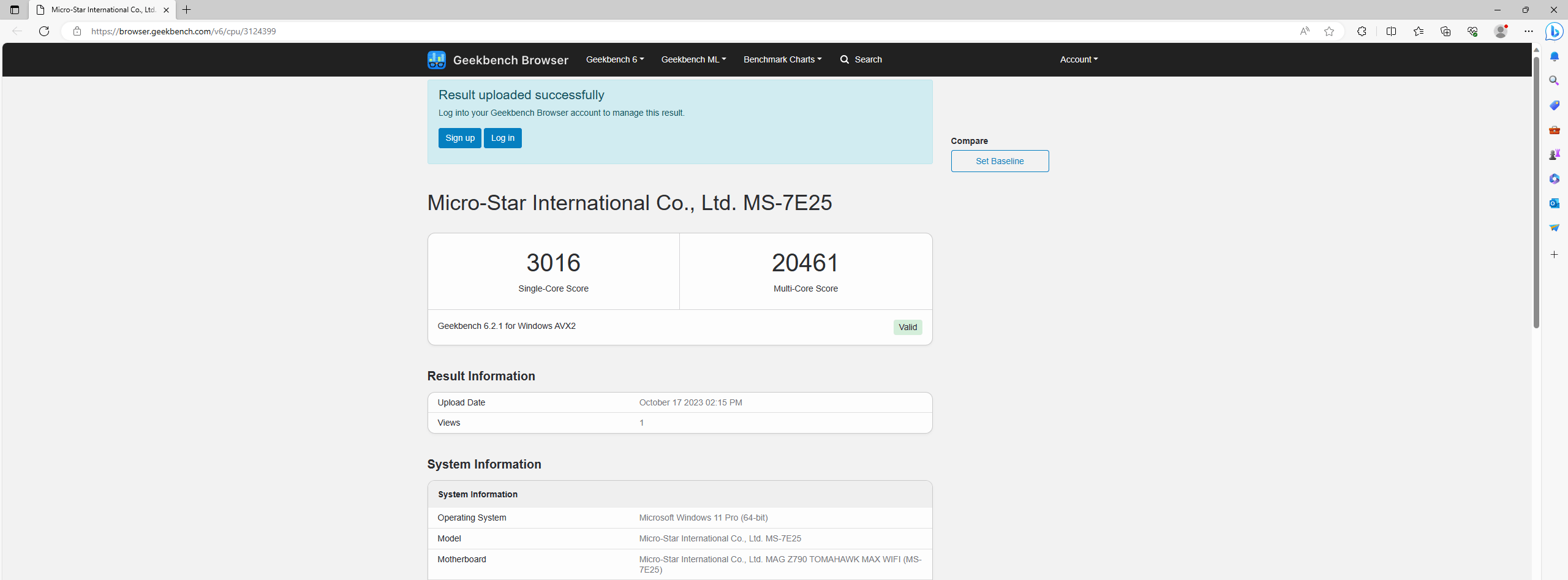
Task: Click the 3016 single-core score
Action: pos(553,263)
